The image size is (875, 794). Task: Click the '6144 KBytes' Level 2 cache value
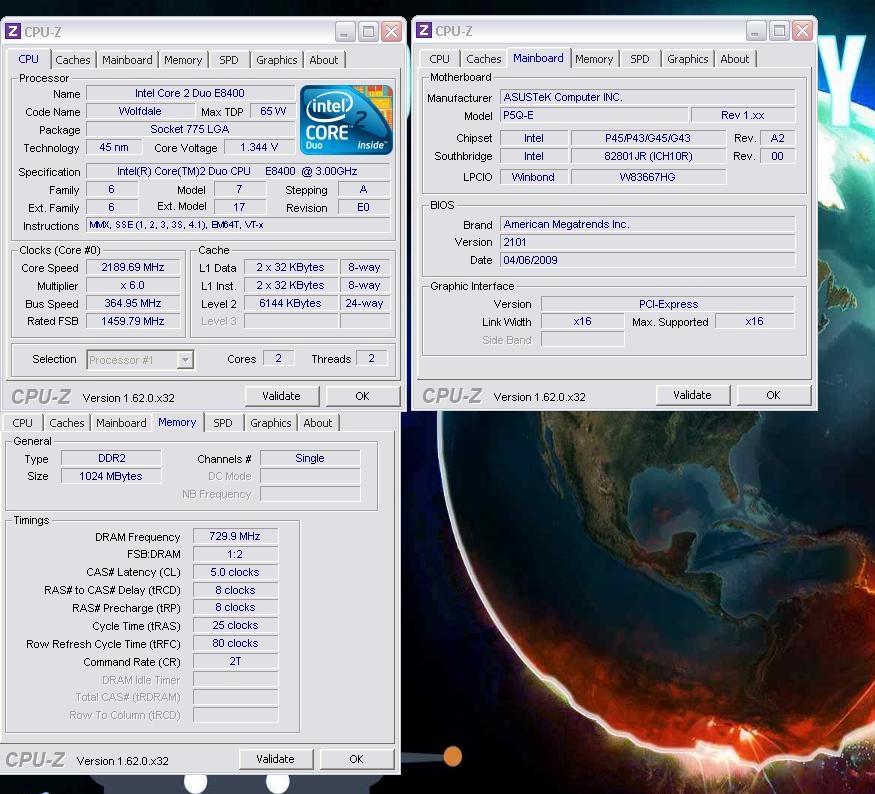click(x=291, y=304)
